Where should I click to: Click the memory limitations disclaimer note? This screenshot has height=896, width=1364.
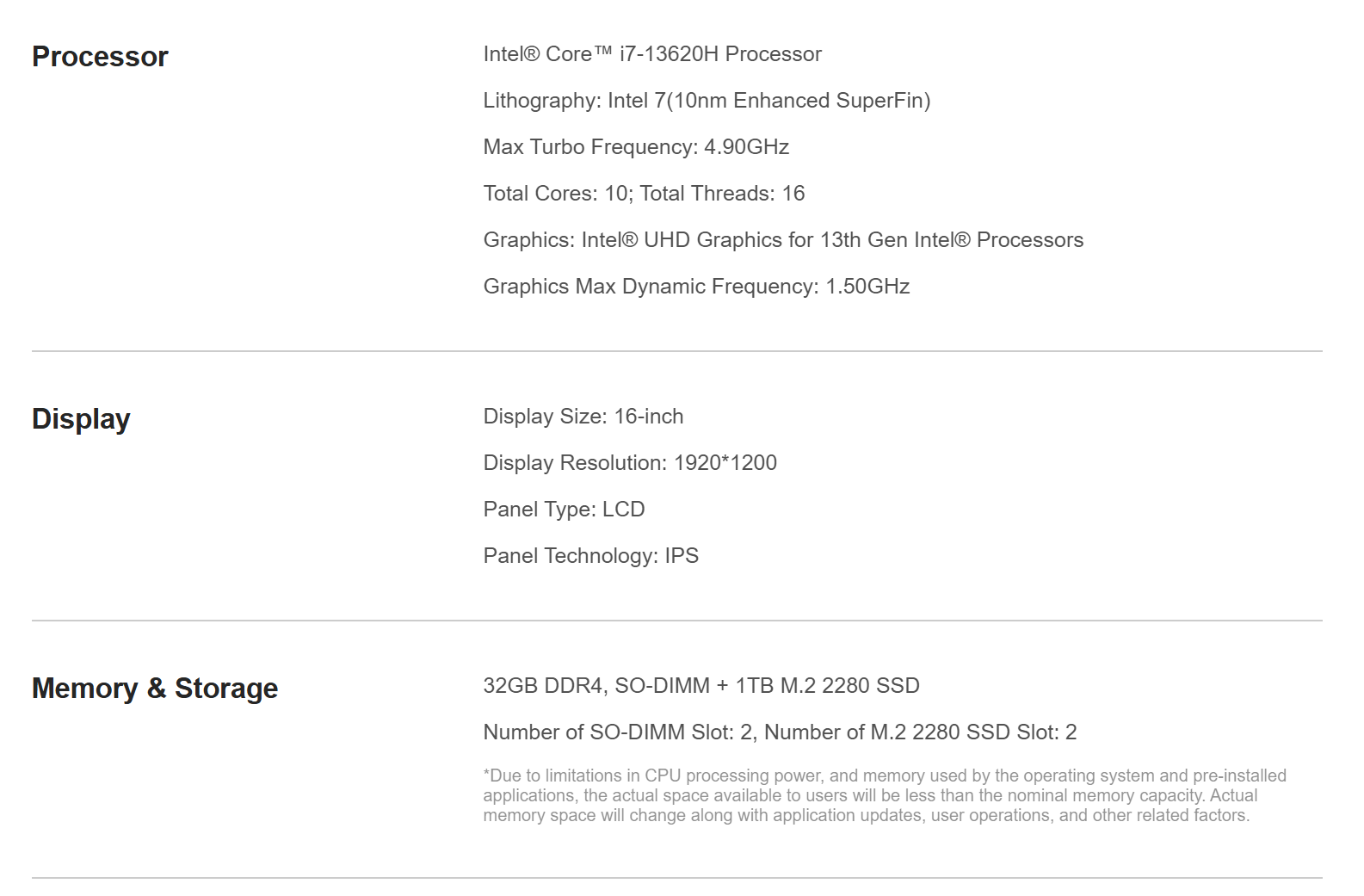click(885, 795)
